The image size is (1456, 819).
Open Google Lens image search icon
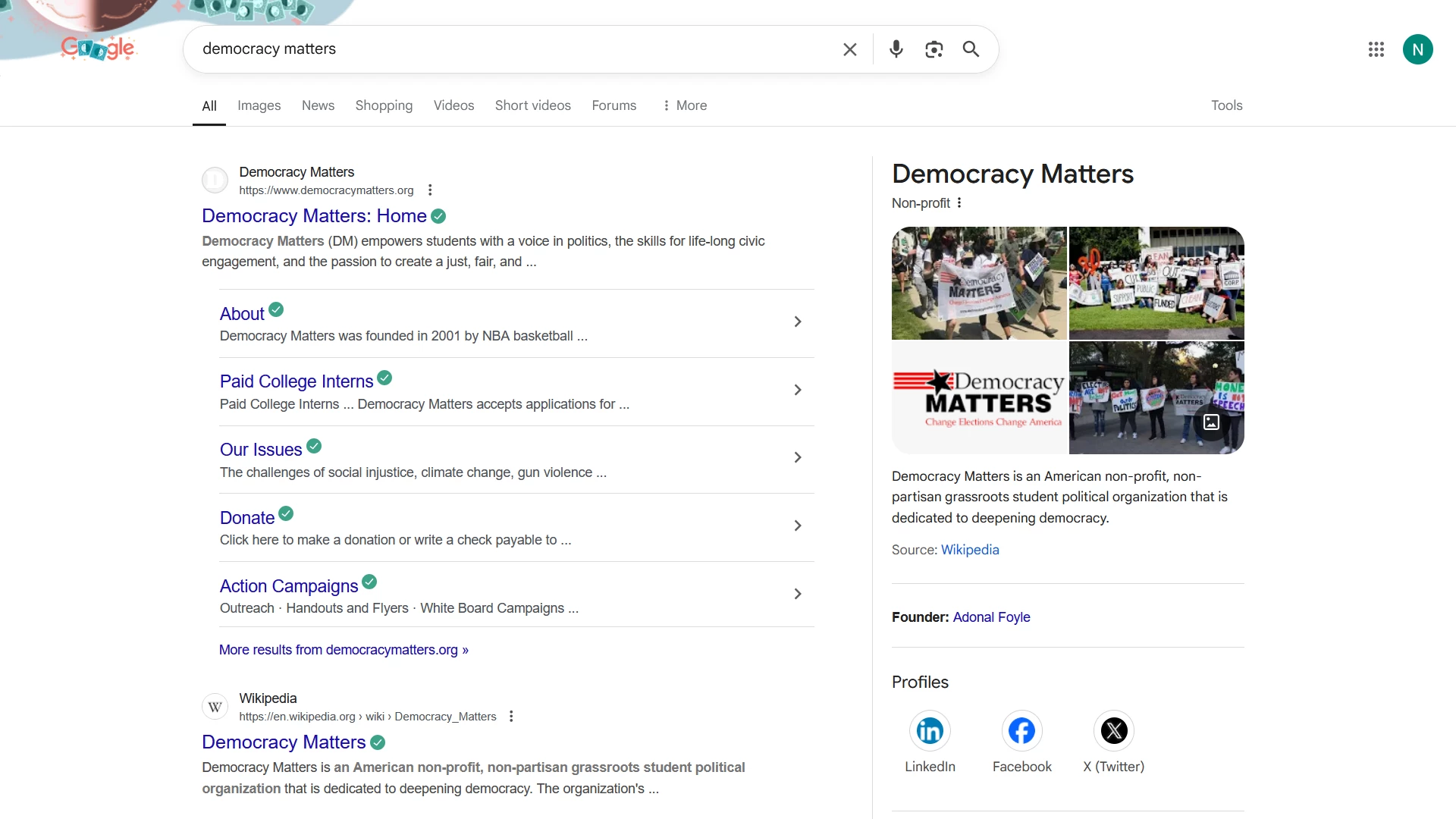[x=934, y=49]
